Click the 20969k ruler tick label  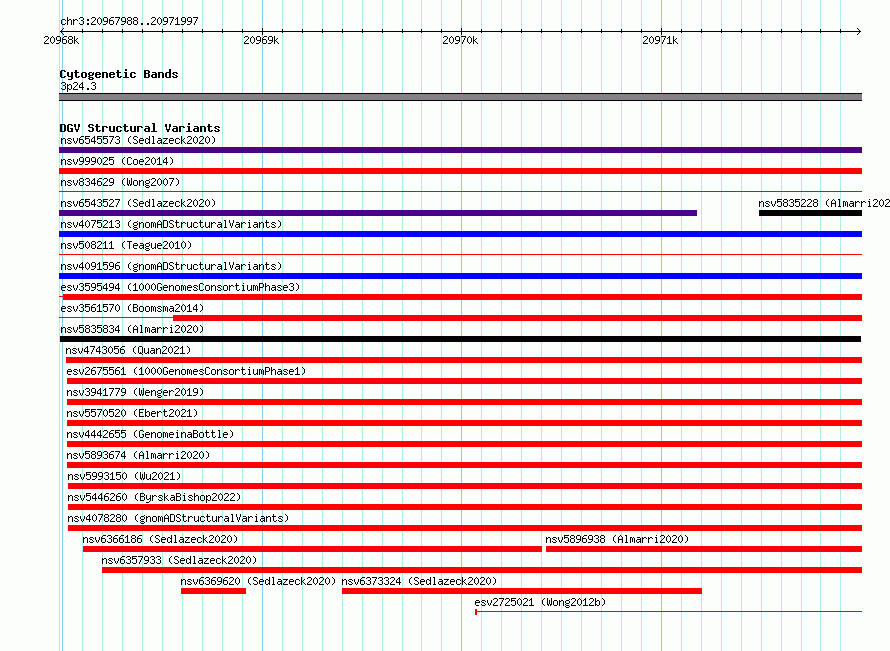(x=261, y=40)
